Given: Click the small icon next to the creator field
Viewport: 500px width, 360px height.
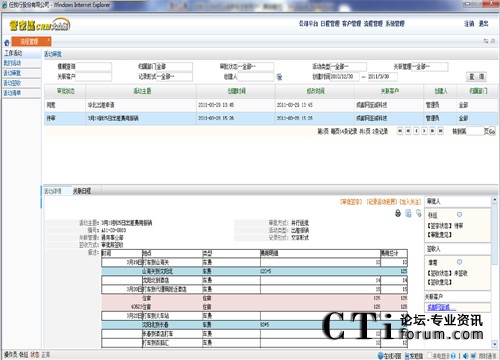Looking at the screenshot, I should click(x=279, y=77).
